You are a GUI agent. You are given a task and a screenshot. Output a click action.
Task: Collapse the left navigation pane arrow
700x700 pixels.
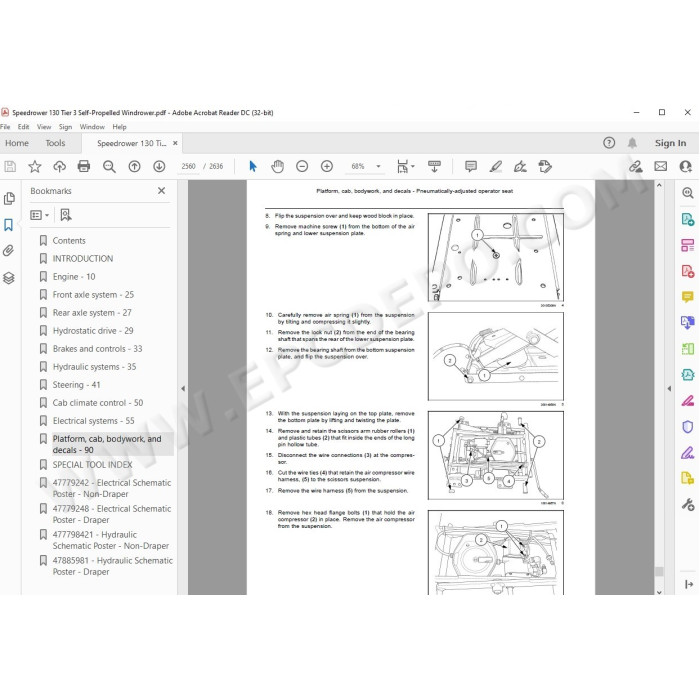click(x=183, y=388)
